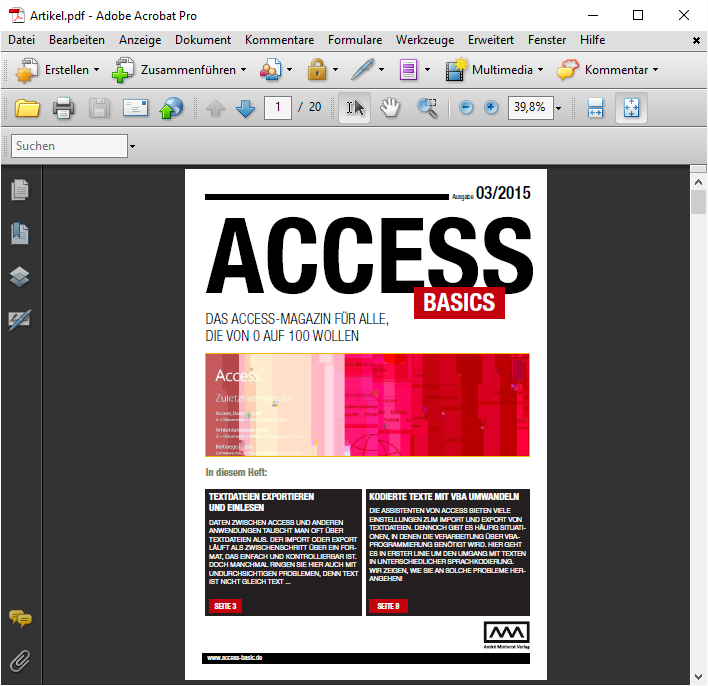Screen dimensions: 708x686
Task: Activate the marquee zoom tool
Action: click(427, 108)
